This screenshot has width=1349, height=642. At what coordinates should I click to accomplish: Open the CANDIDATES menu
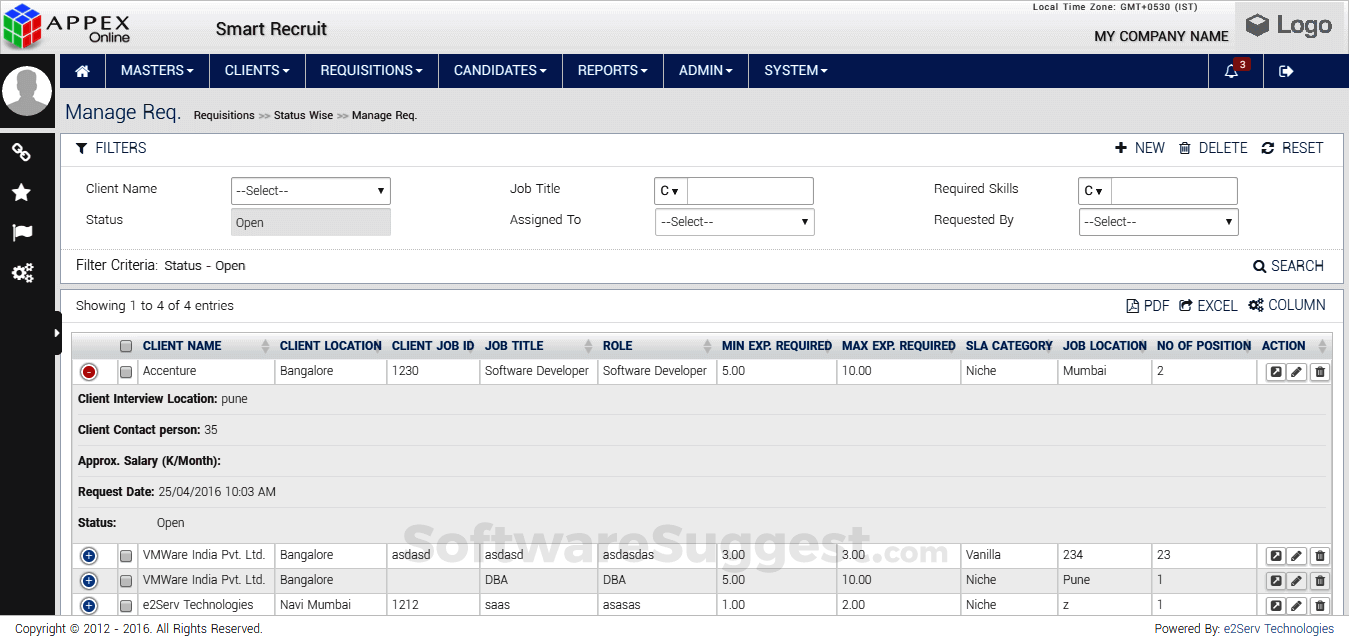click(500, 71)
